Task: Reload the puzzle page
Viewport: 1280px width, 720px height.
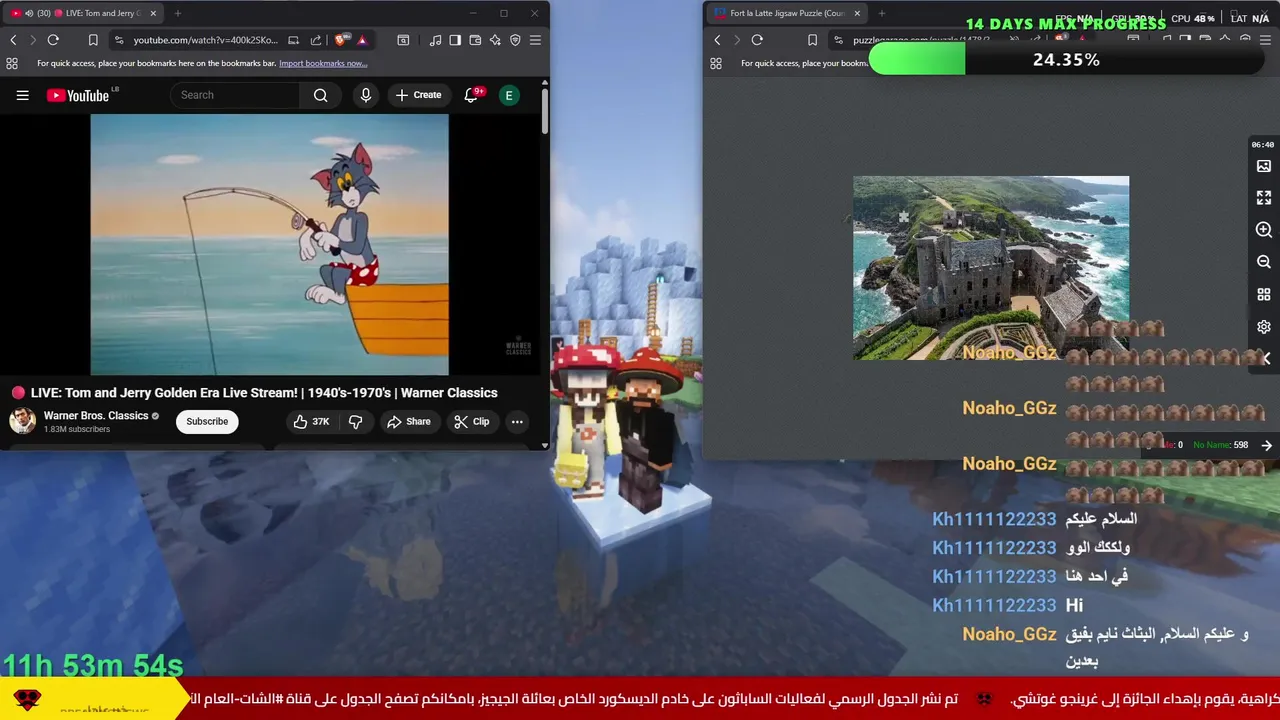Action: [757, 40]
